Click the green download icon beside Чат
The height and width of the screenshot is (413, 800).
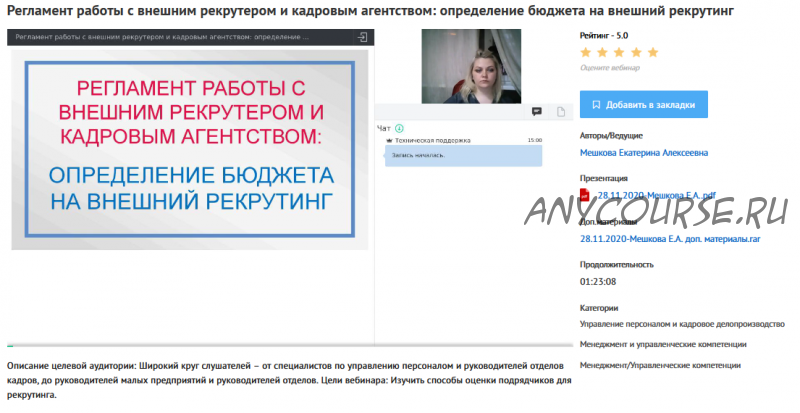399,128
